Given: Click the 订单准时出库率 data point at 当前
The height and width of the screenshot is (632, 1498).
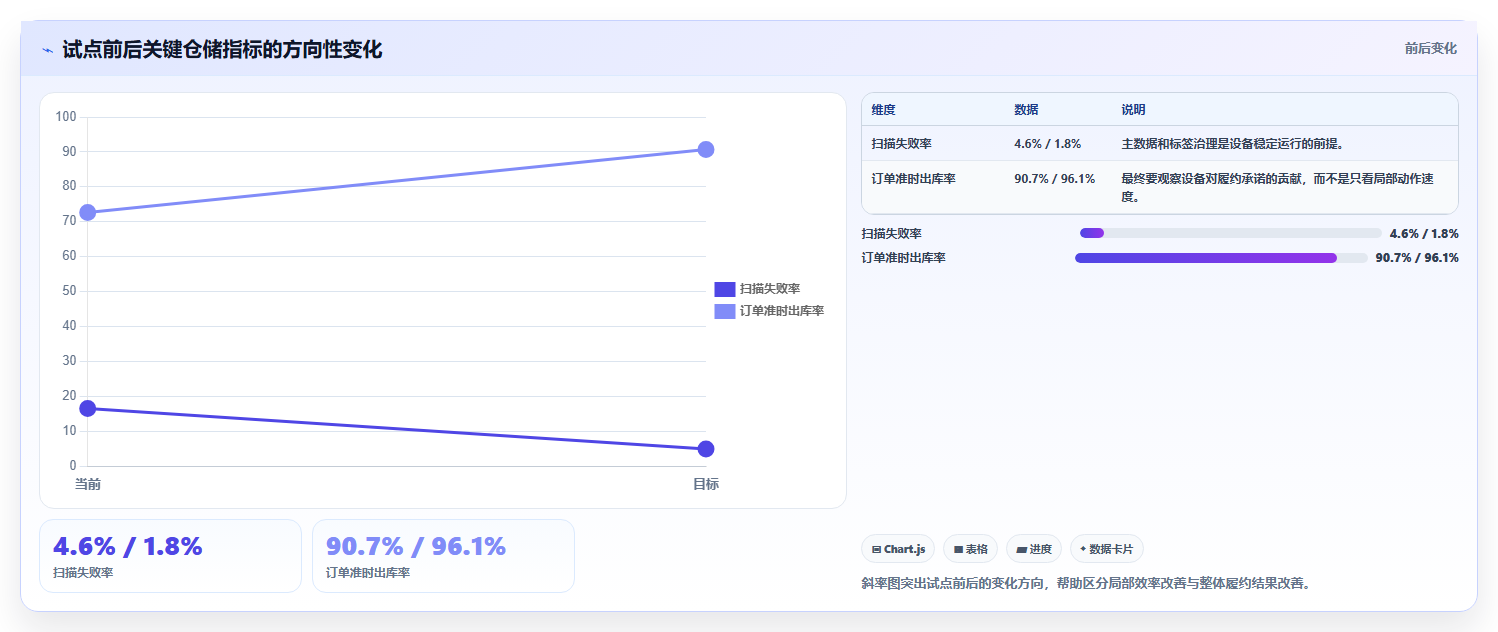Looking at the screenshot, I should click(x=88, y=212).
